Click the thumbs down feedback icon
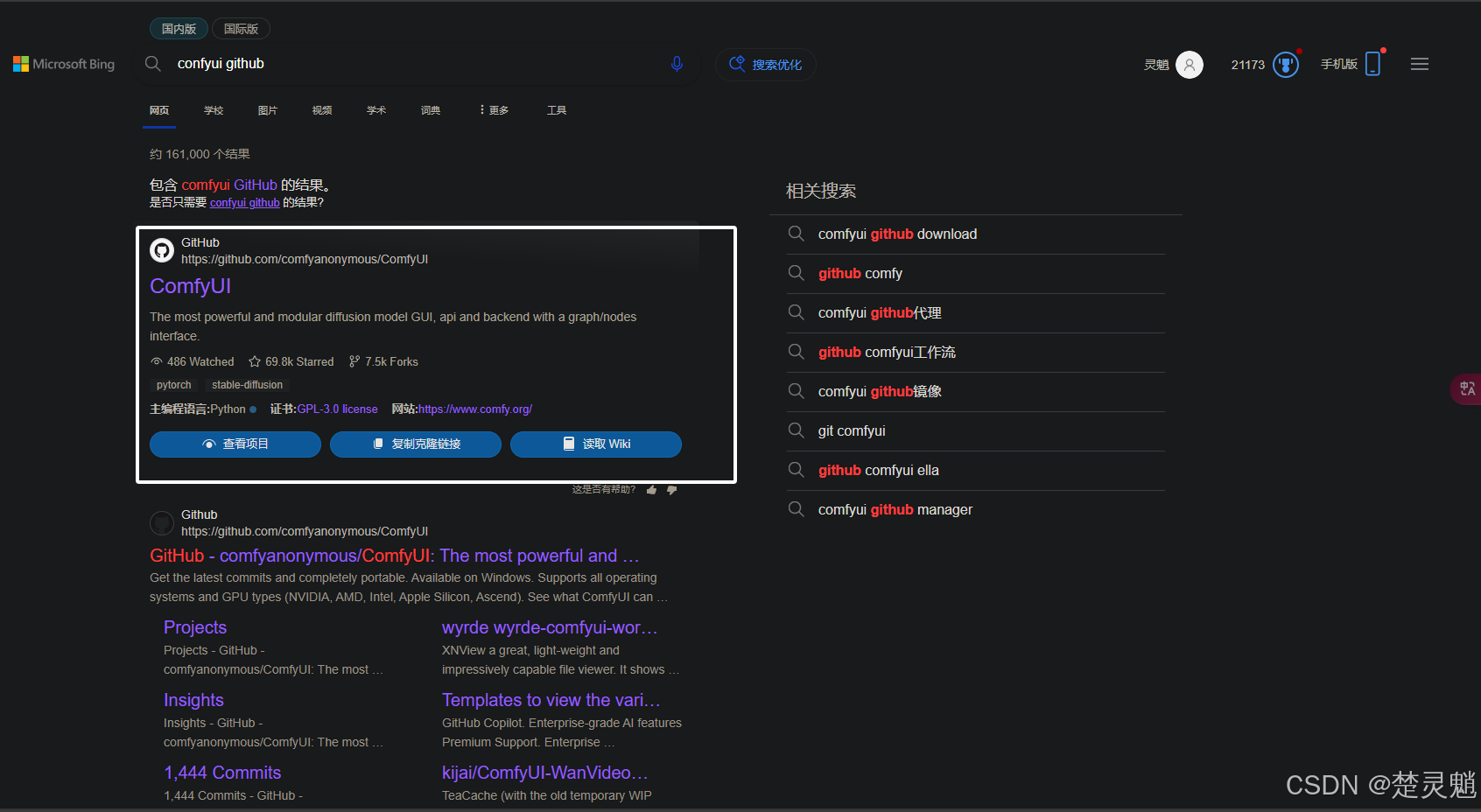This screenshot has width=1481, height=812. click(x=672, y=490)
